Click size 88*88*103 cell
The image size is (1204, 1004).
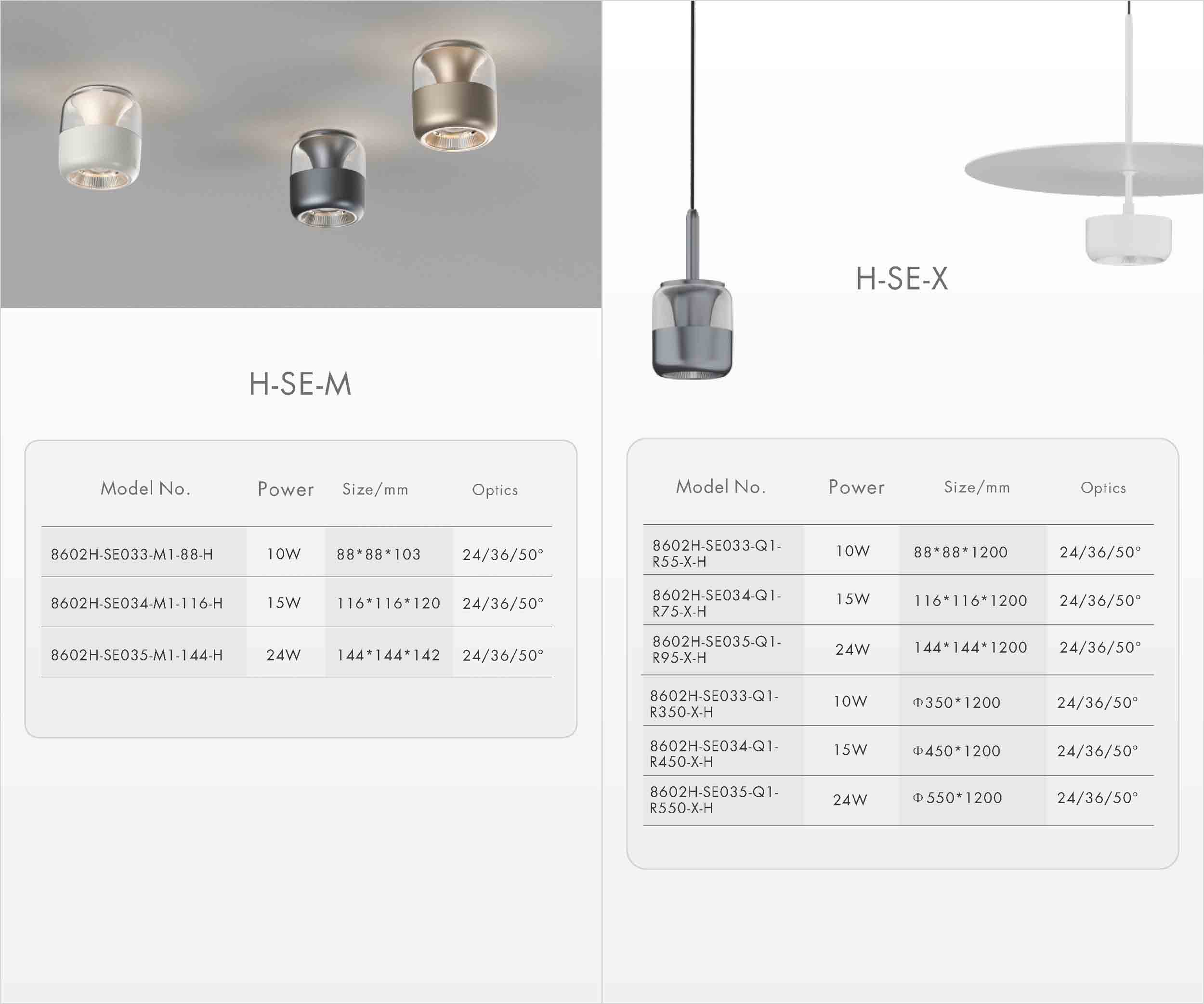tap(379, 554)
